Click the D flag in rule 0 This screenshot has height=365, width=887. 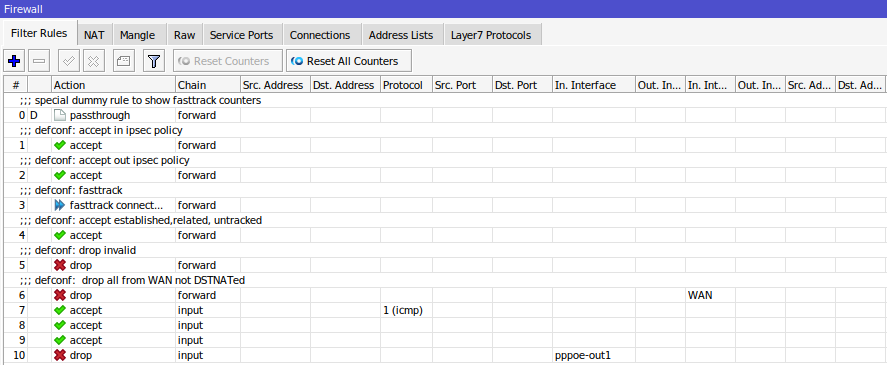pos(33,115)
